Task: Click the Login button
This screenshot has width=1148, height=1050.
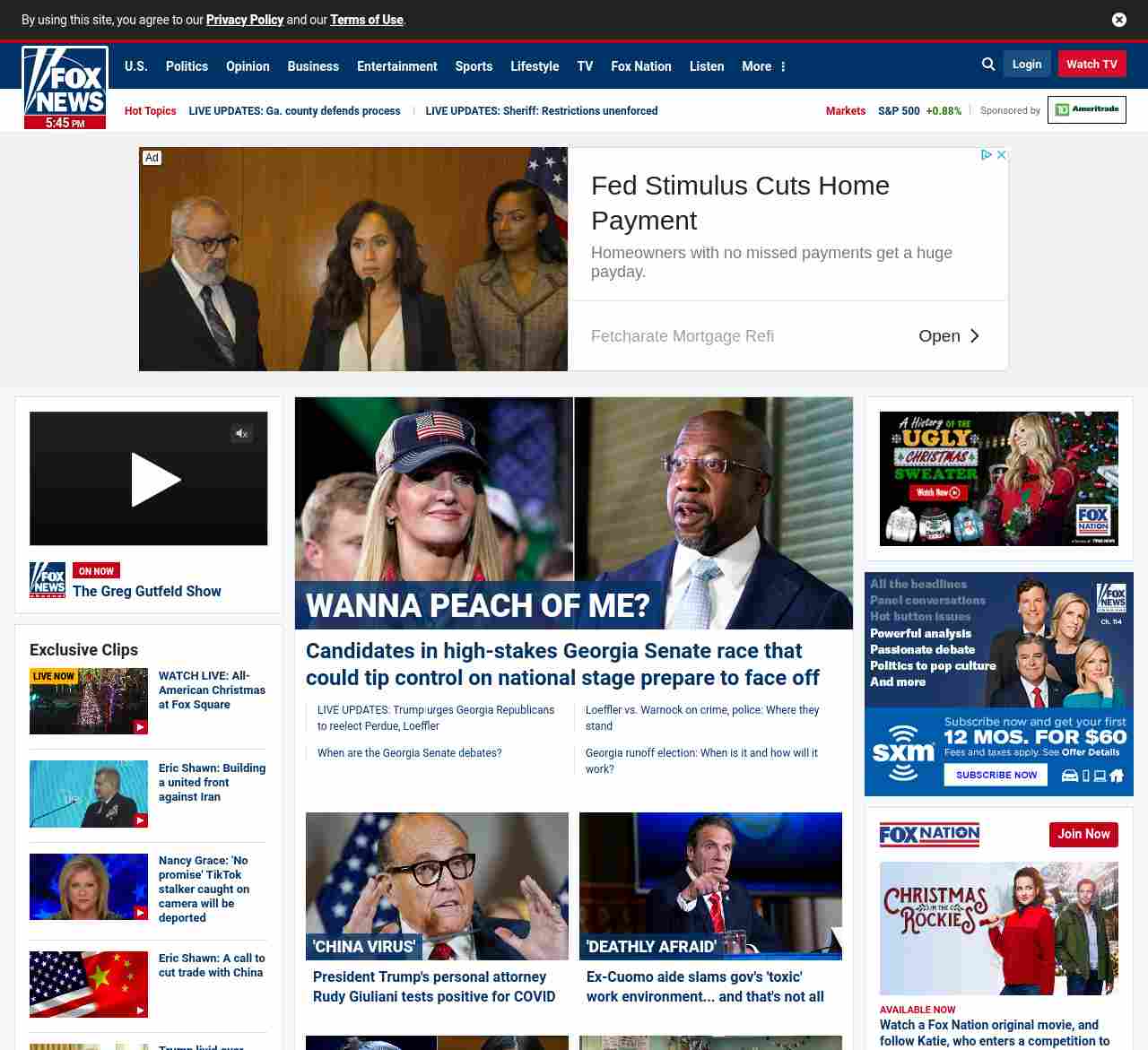Action: (1026, 65)
